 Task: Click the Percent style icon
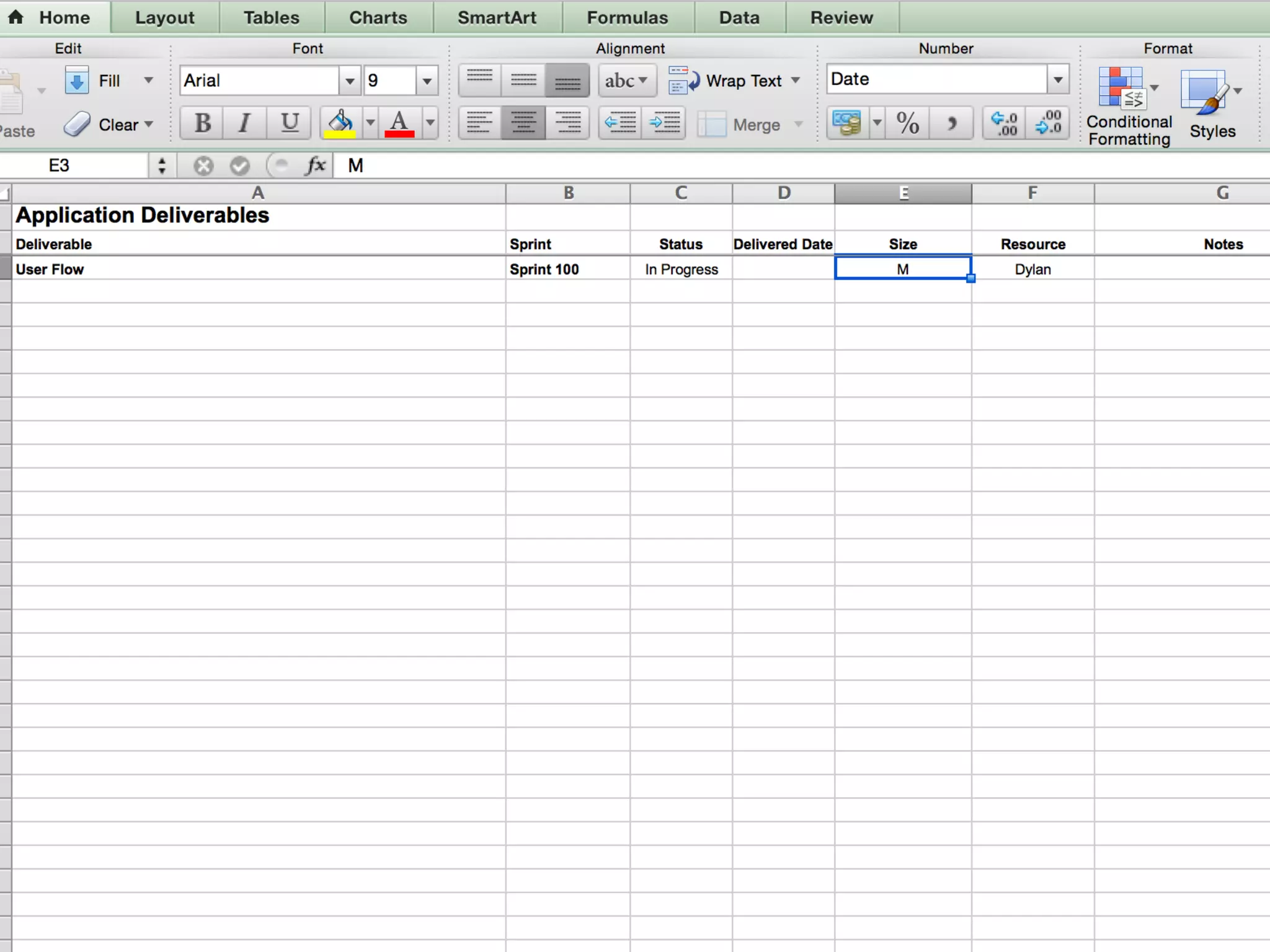[x=908, y=123]
